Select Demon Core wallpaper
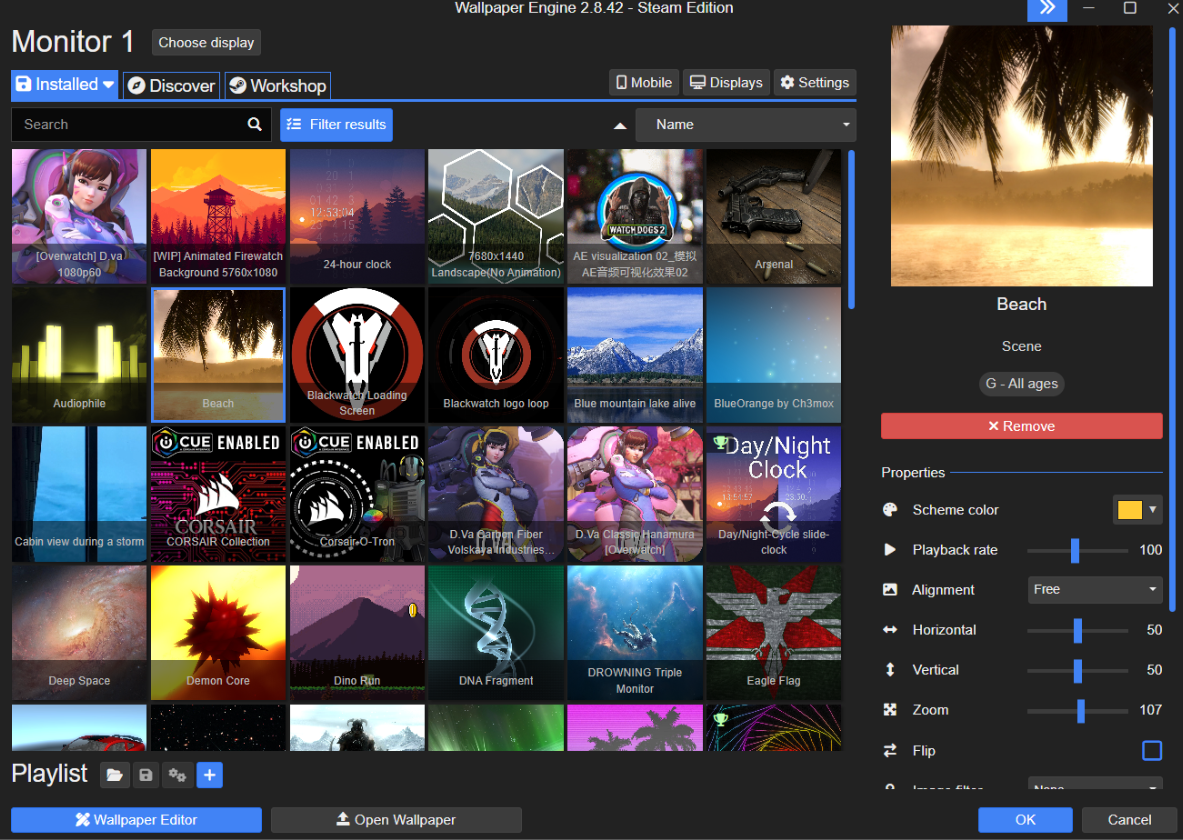1183x840 pixels. [218, 633]
